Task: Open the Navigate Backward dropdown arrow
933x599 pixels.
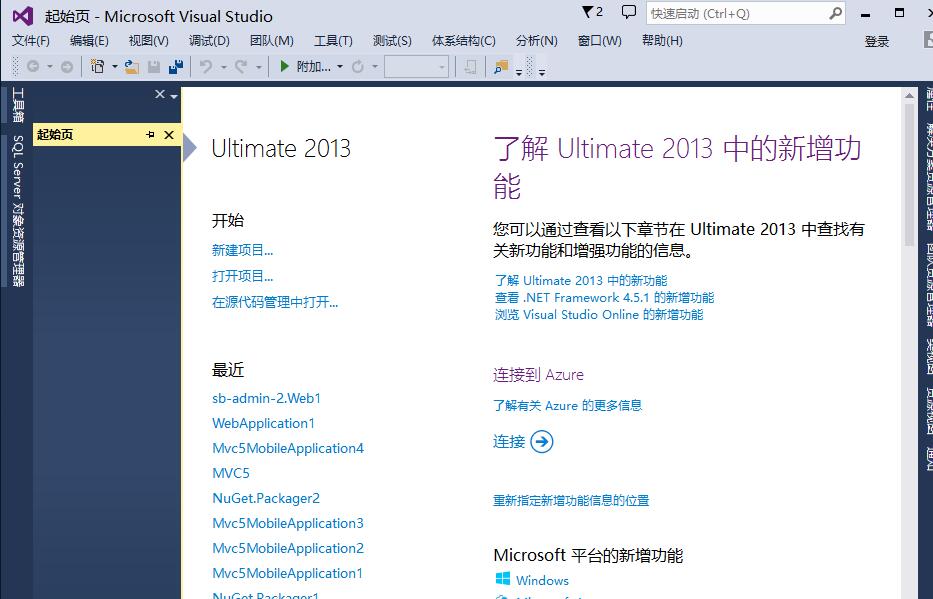Action: click(x=50, y=67)
